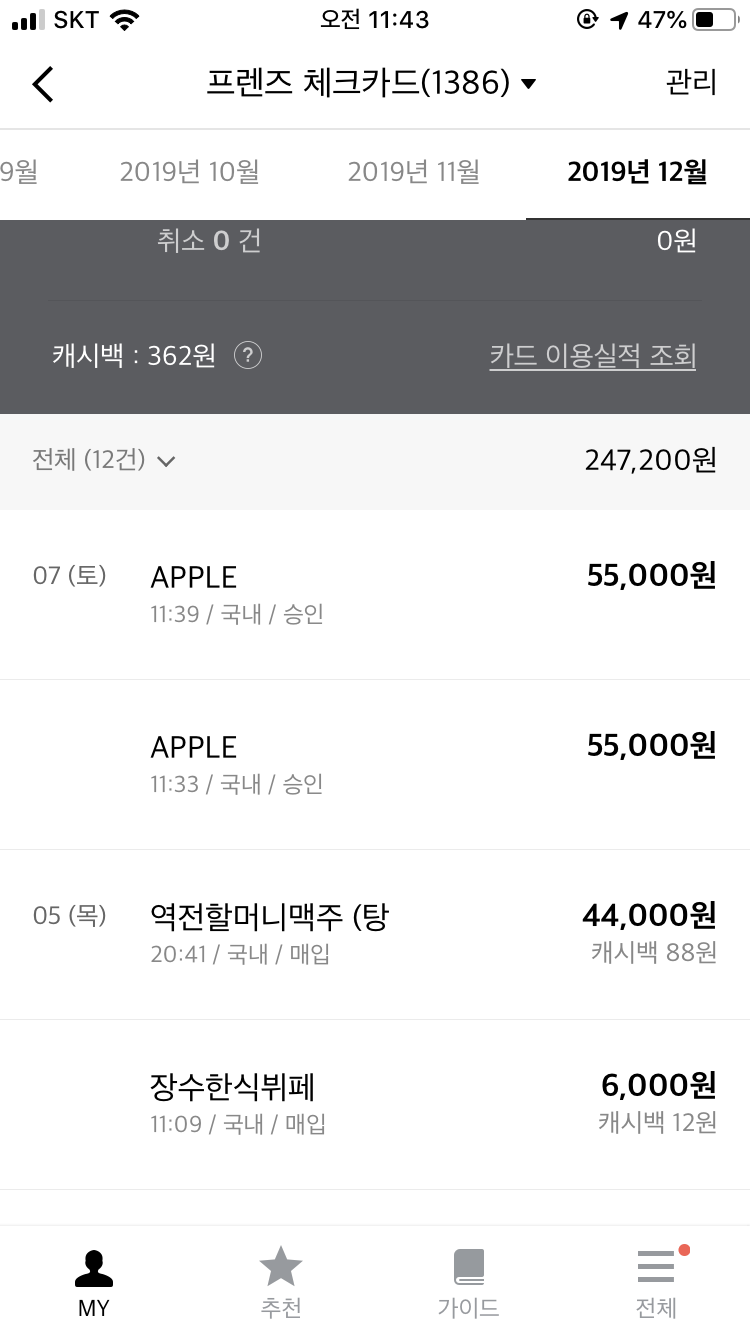The width and height of the screenshot is (750, 1334).
Task: Select the 2019년 12월 tab
Action: point(637,172)
